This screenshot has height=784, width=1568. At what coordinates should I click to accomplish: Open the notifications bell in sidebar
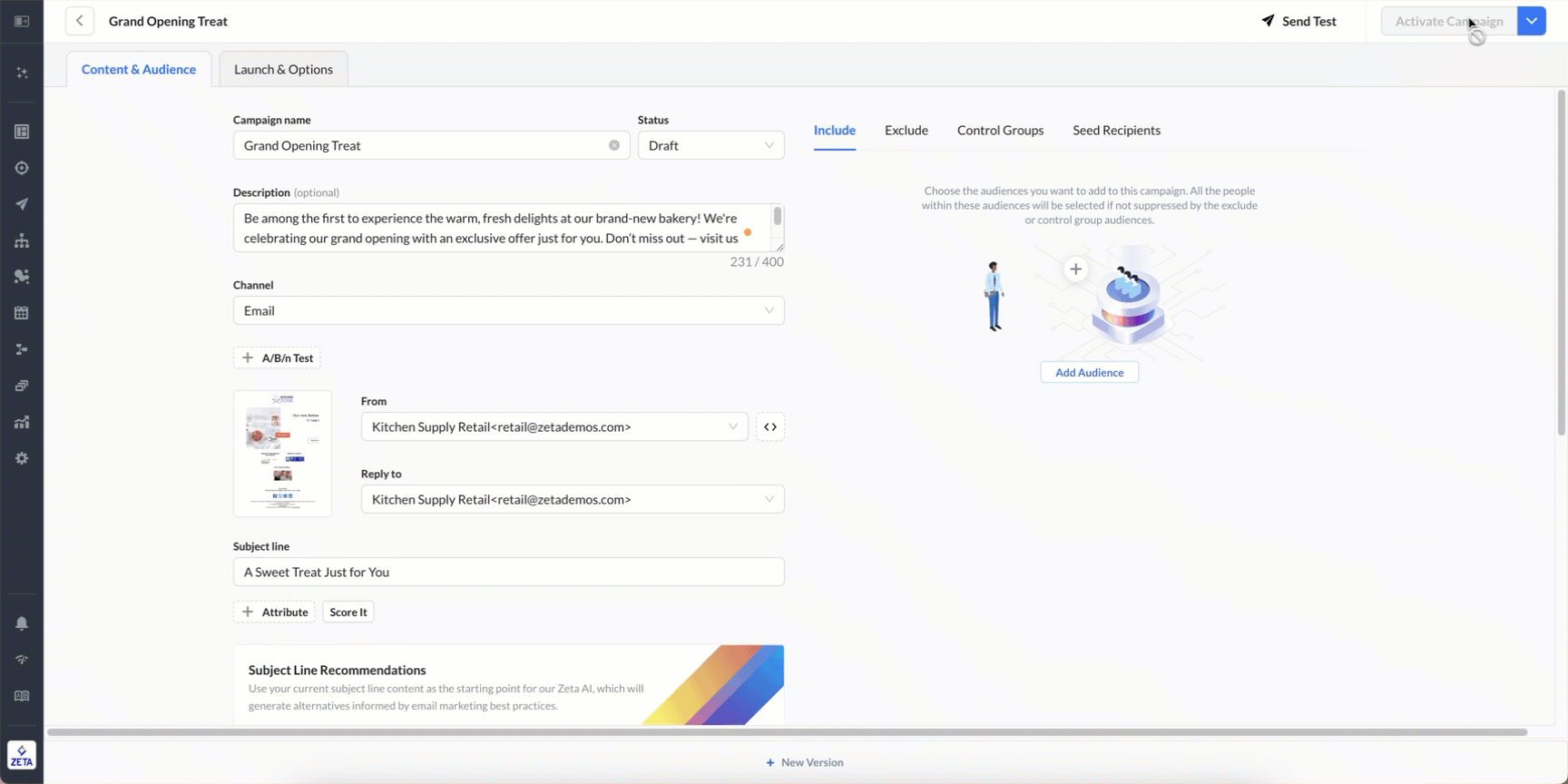(22, 623)
